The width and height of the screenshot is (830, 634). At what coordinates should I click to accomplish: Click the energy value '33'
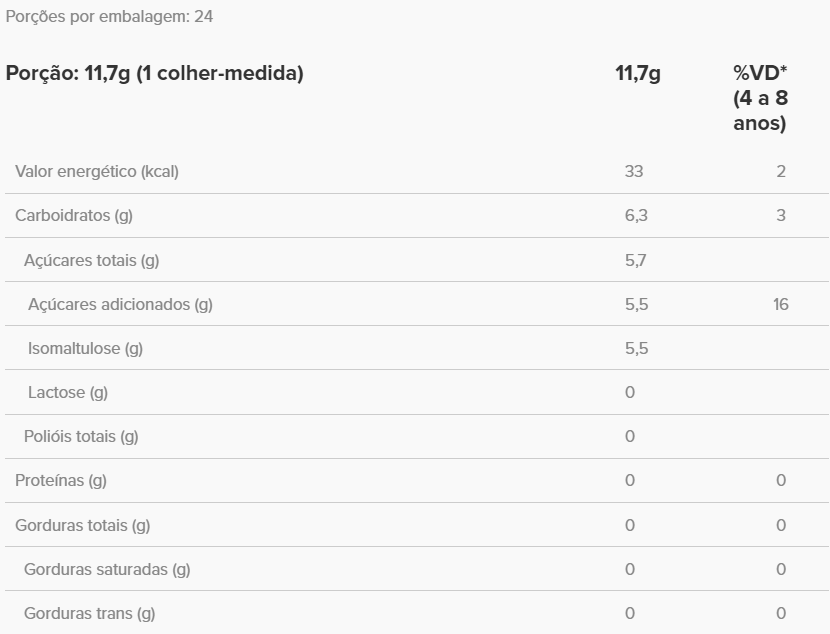click(x=634, y=171)
